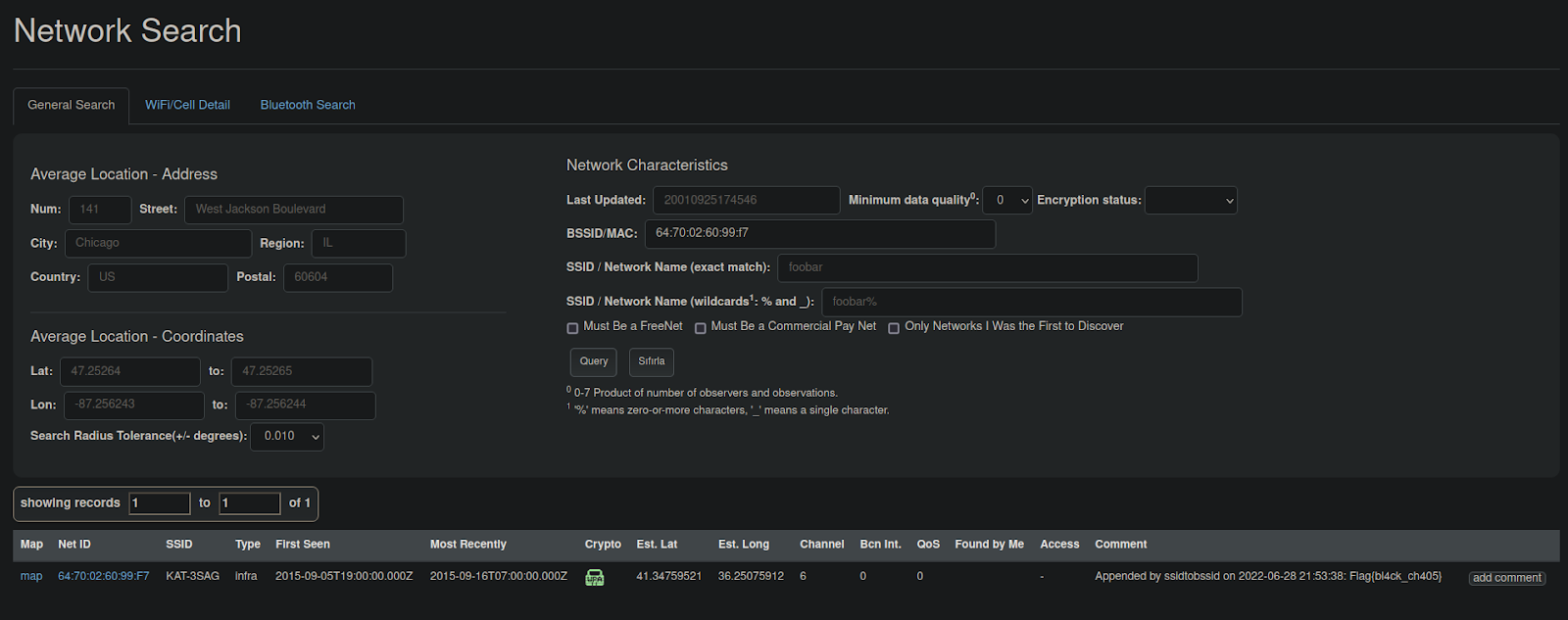Click the Est. Long column header
Screen dimensions: 1568x620
(744, 545)
